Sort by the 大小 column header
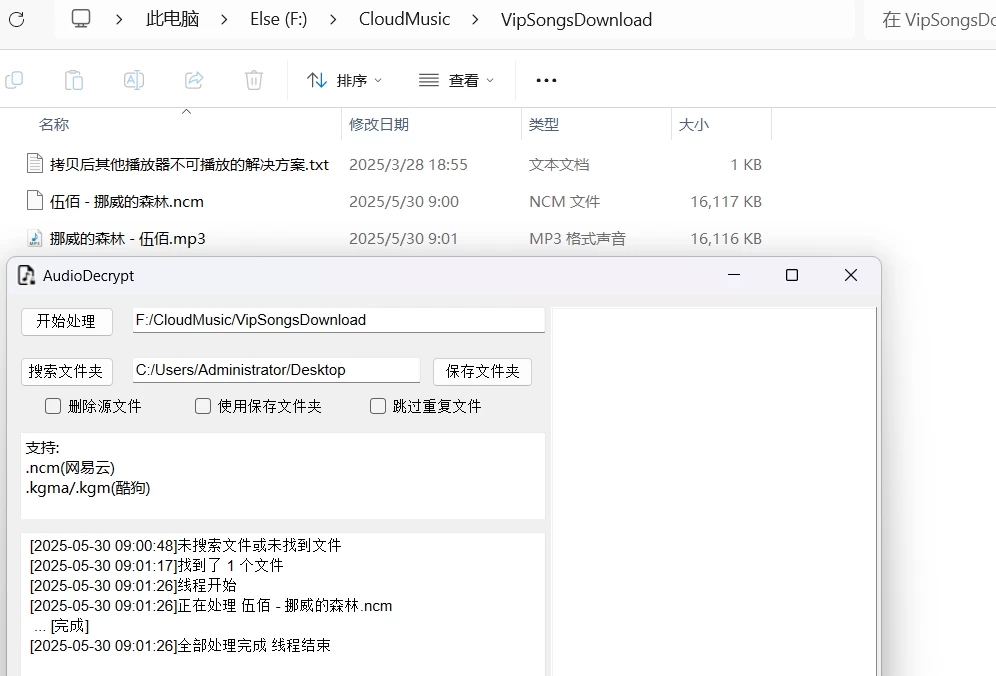Screen dimensions: 996x676 [694, 125]
